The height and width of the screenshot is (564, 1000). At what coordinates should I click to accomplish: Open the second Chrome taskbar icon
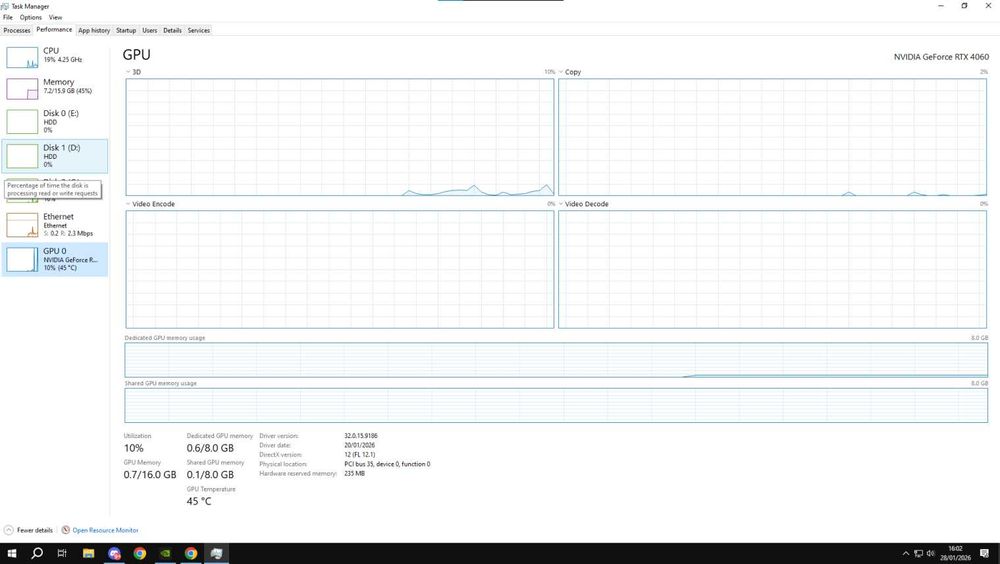coord(191,553)
